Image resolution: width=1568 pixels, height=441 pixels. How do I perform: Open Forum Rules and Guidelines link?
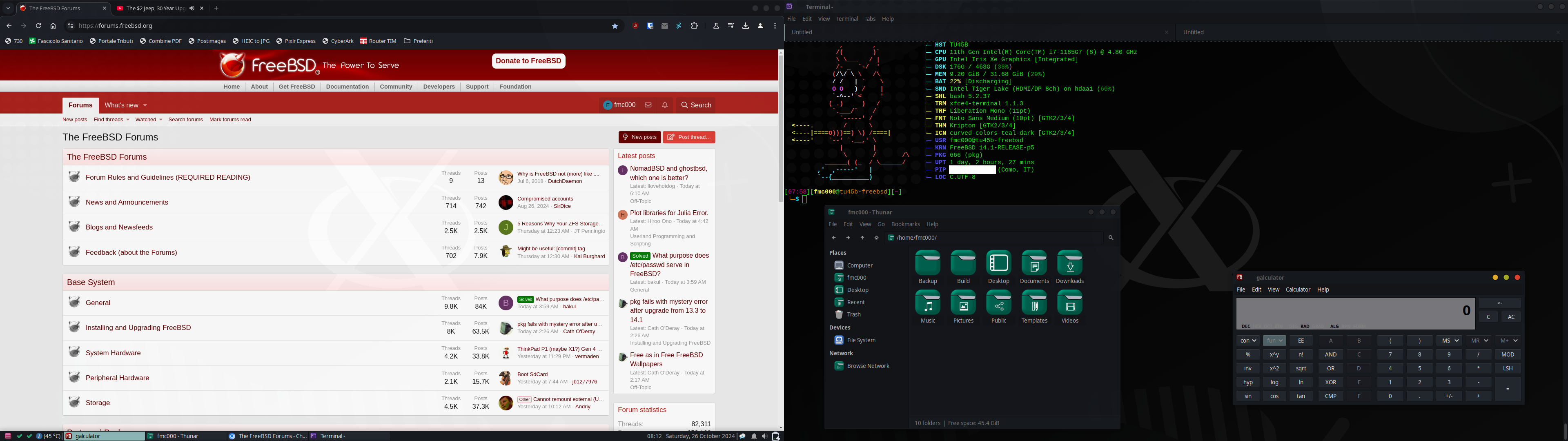[168, 177]
